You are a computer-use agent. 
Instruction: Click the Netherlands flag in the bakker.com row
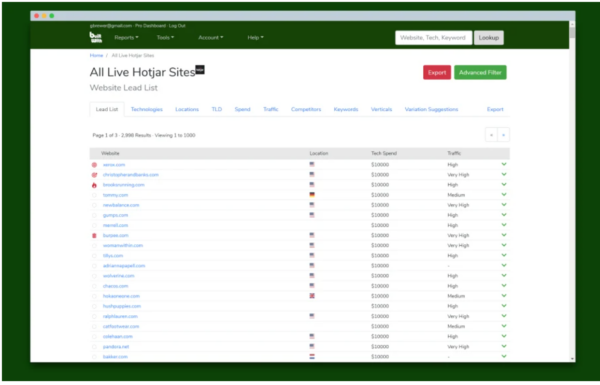point(312,356)
